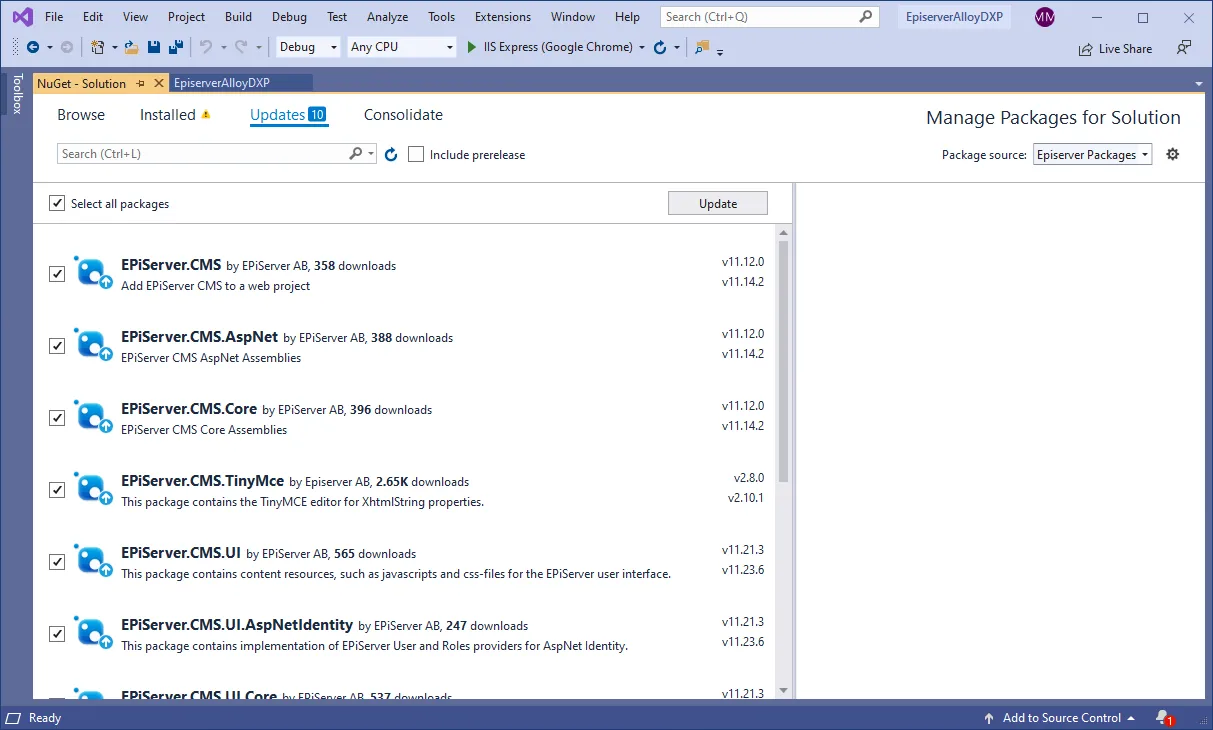
Task: Uncheck the EPiServer.CMS.AspNet package checkbox
Action: [x=57, y=345]
